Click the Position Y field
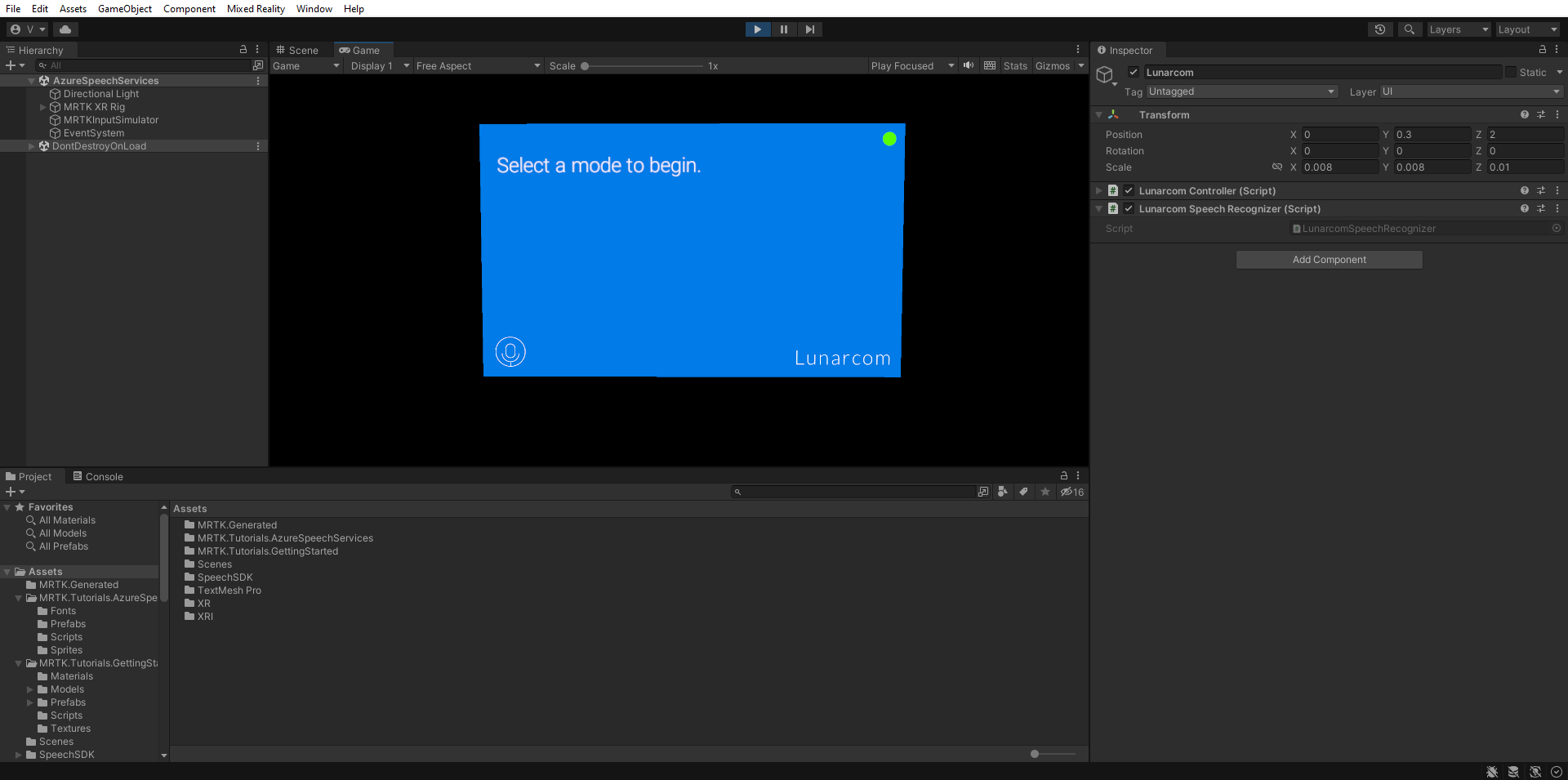The width and height of the screenshot is (1568, 780). pyautogui.click(x=1432, y=135)
